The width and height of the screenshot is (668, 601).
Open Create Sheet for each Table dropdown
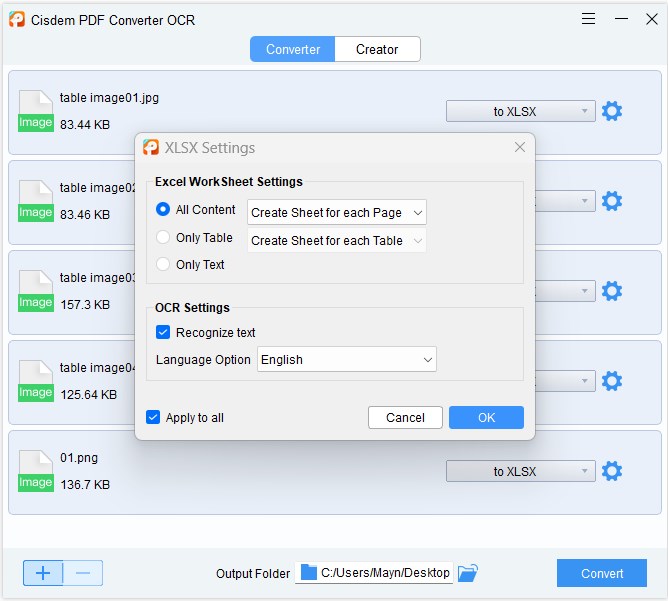tap(337, 240)
